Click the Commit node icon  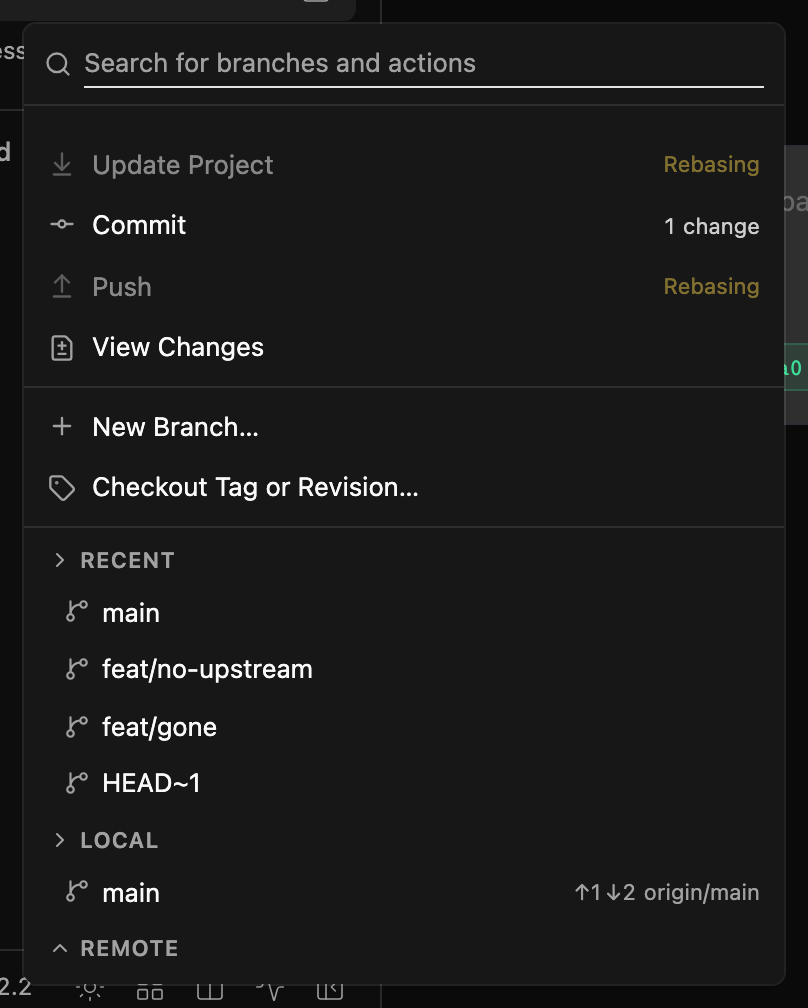[x=62, y=224]
